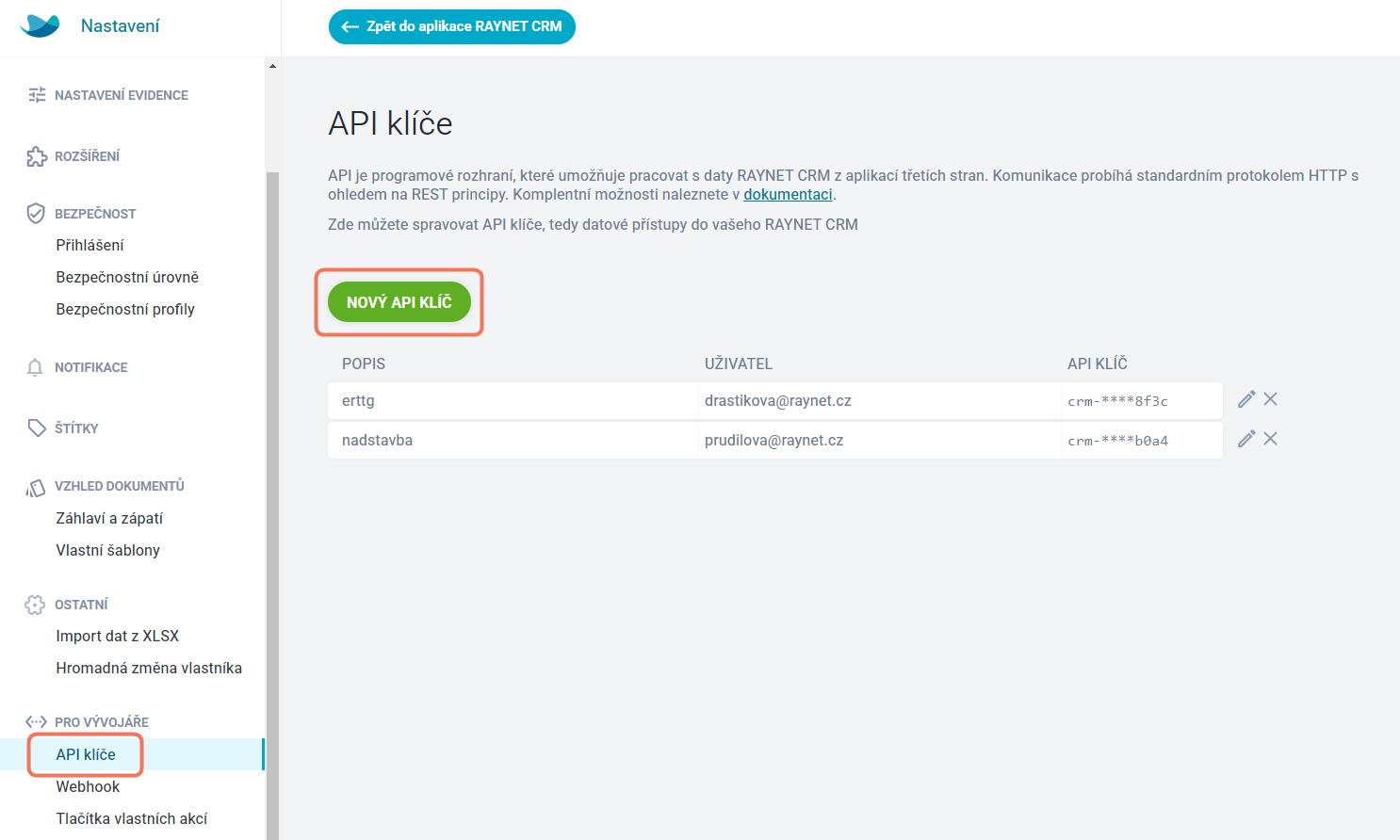Delete the erttg API key

pos(1270,399)
